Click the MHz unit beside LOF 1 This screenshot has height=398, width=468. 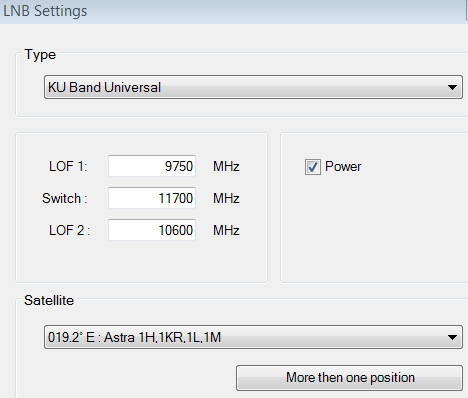(x=226, y=166)
